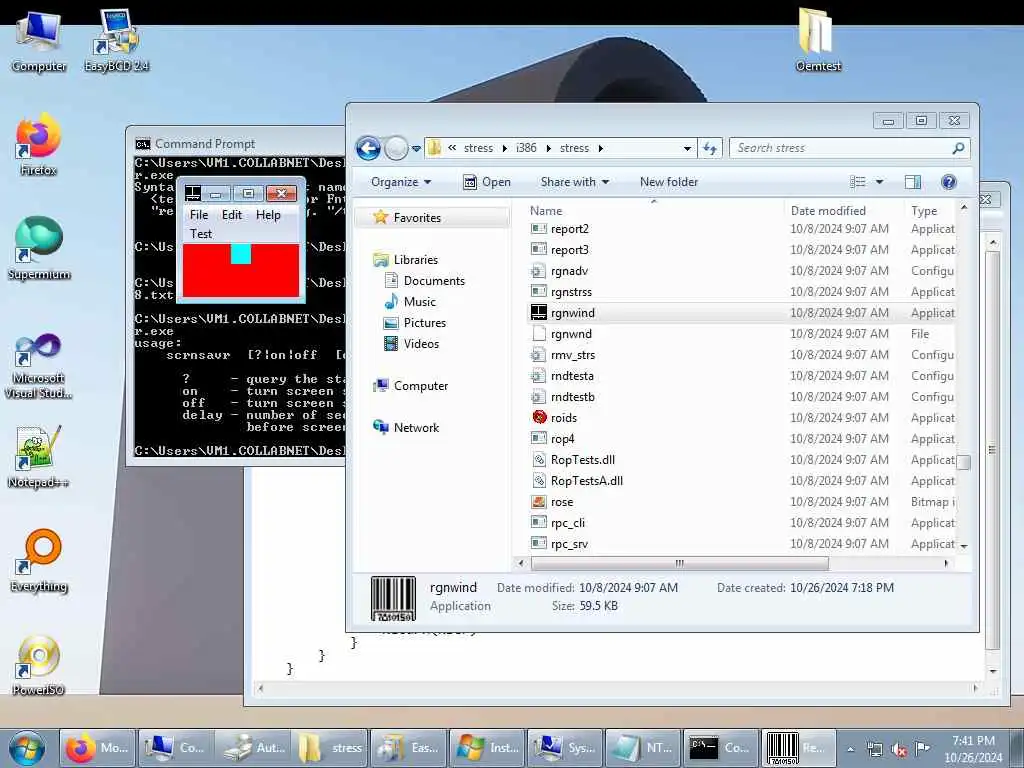
Task: Open EasyBCD 2.4 desktop shortcut
Action: (116, 42)
